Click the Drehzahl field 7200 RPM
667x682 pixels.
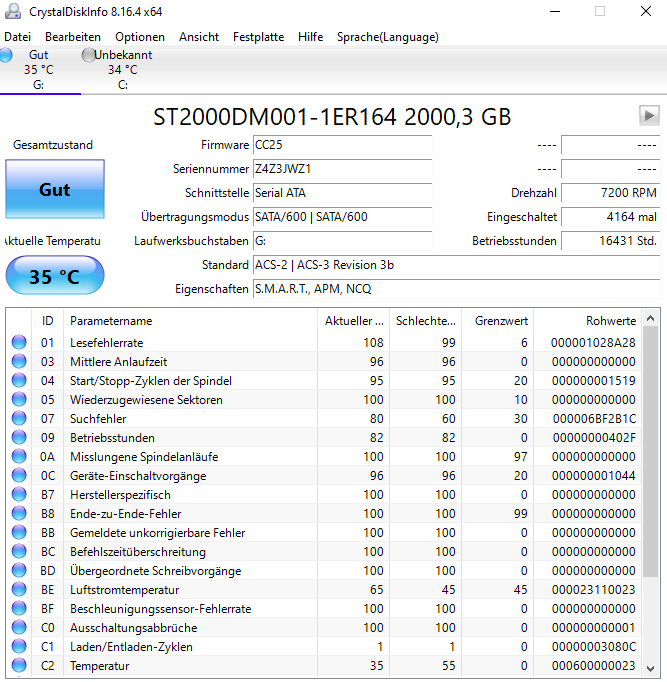(610, 193)
